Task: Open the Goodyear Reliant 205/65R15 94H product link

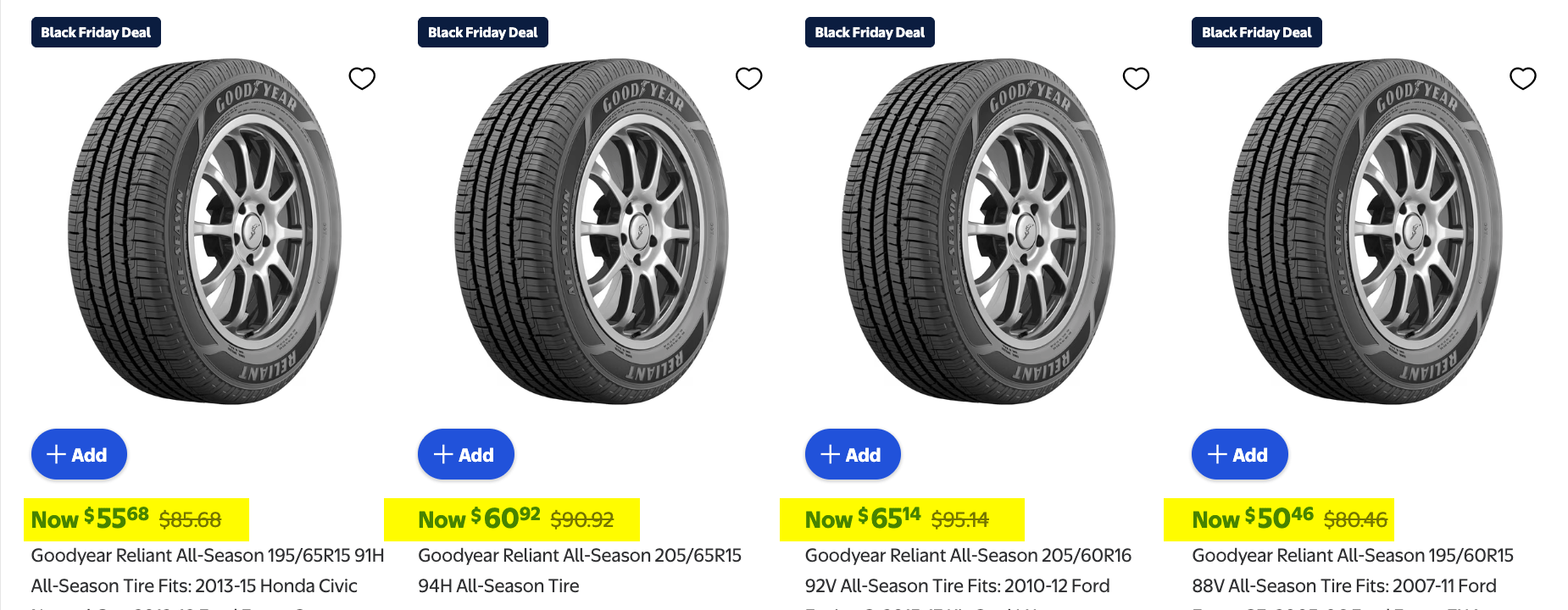Action: (580, 556)
